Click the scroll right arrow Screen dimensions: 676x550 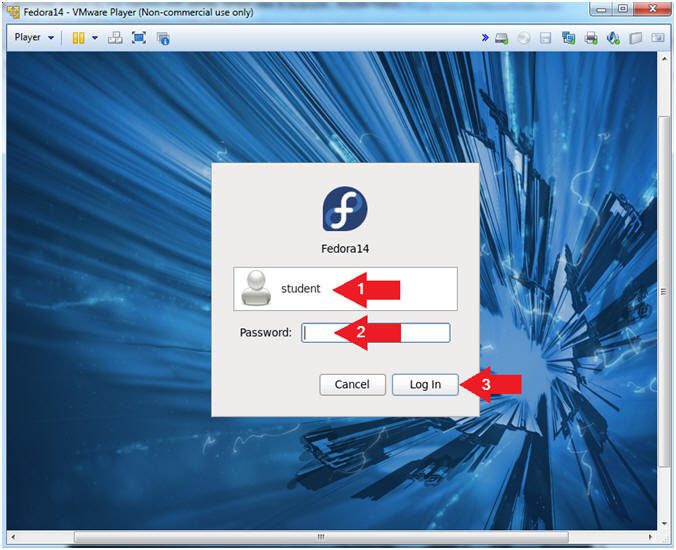tap(650, 537)
